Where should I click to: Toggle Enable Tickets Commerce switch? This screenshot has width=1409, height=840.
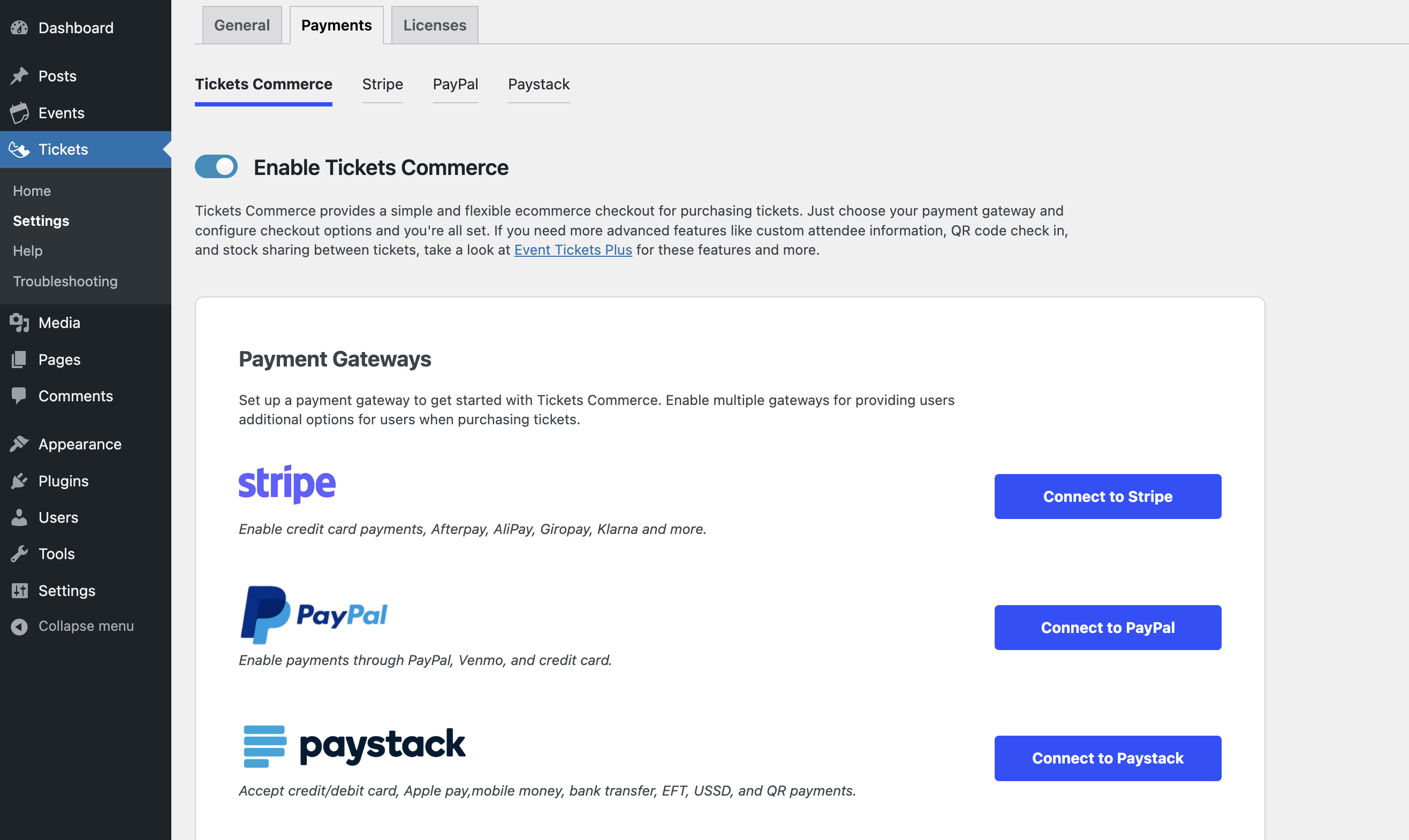pyautogui.click(x=216, y=167)
